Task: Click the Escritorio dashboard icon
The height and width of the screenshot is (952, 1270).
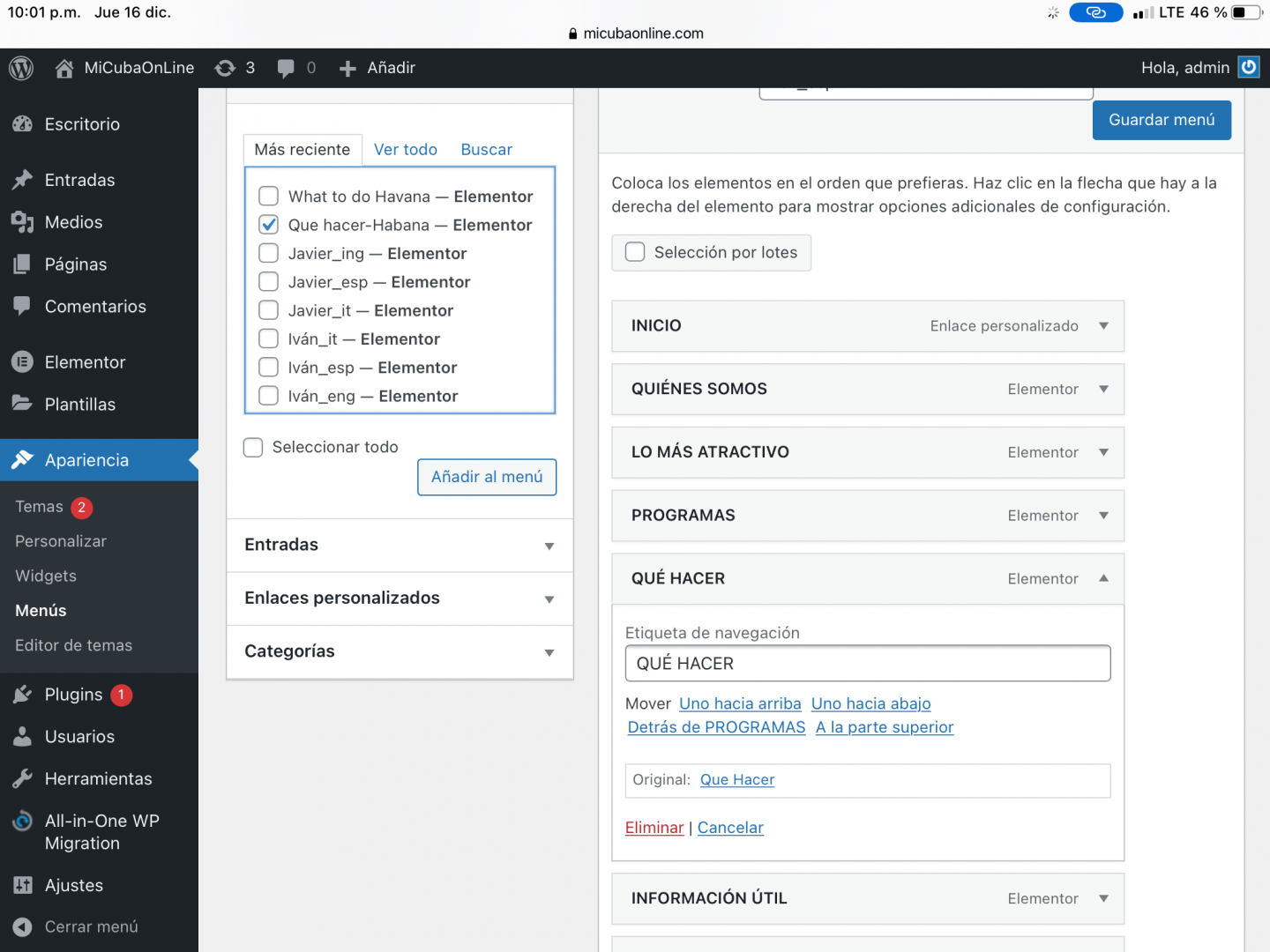Action: click(x=22, y=124)
